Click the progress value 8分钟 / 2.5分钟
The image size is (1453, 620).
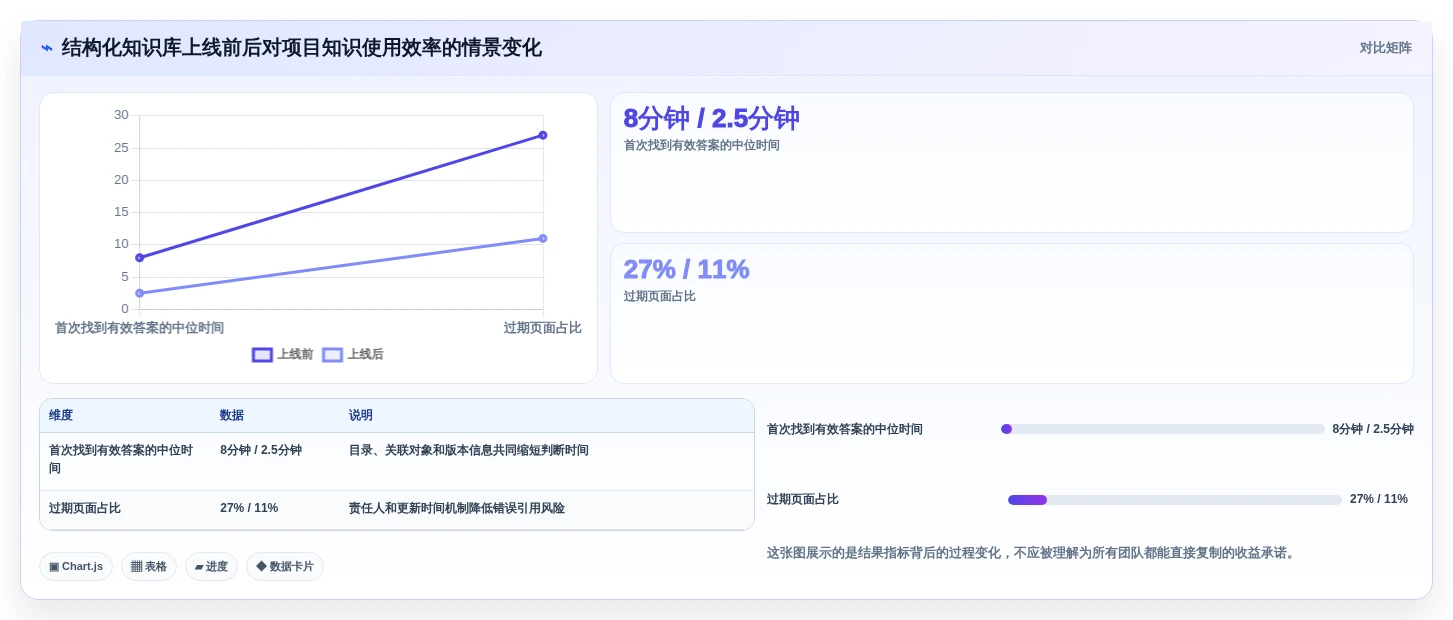[1373, 429]
